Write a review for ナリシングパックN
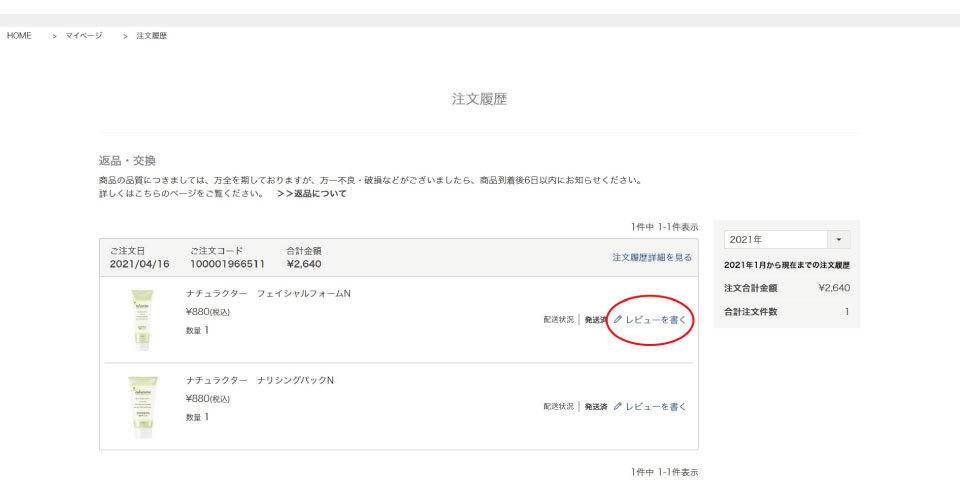This screenshot has width=960, height=487. (656, 407)
